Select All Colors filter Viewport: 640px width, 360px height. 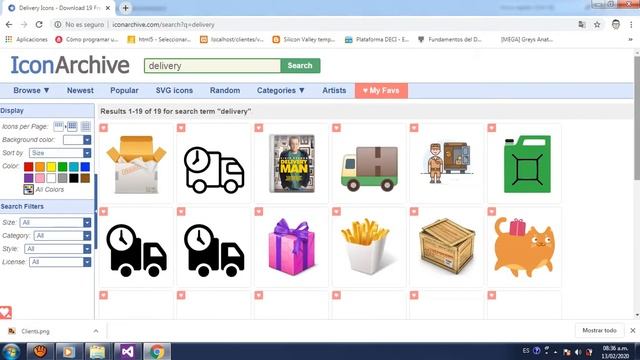coord(44,189)
